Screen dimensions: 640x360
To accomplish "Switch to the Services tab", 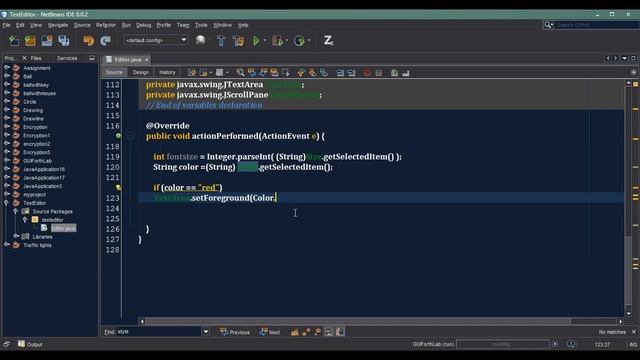I will (67, 58).
